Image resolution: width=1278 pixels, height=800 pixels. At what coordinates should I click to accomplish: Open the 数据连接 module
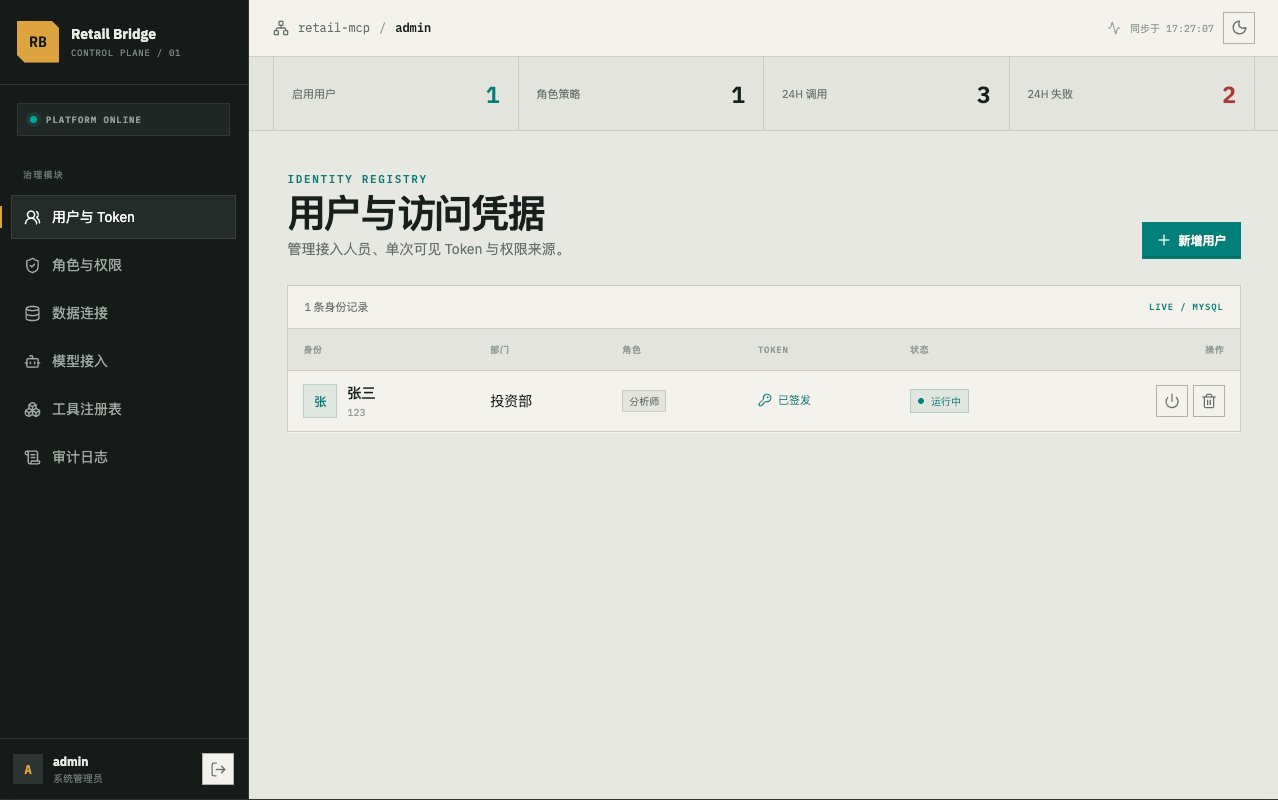click(123, 313)
